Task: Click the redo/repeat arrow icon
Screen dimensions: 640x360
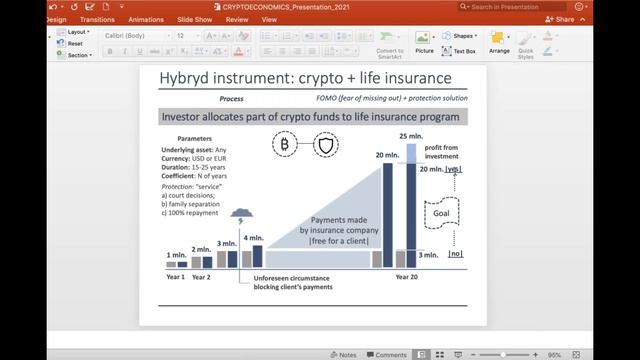Action: [x=74, y=7]
